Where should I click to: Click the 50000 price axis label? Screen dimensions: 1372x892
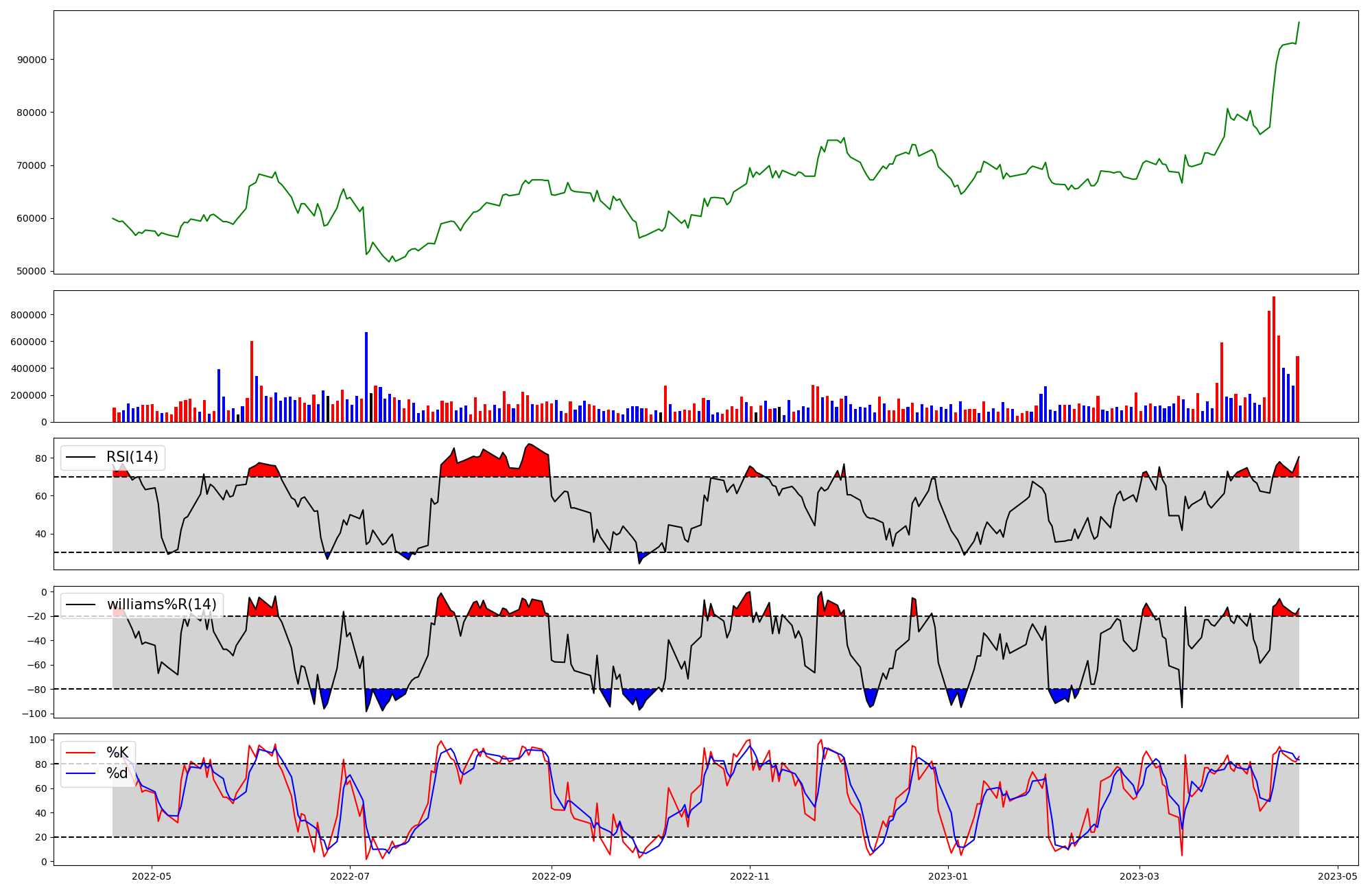(32, 271)
